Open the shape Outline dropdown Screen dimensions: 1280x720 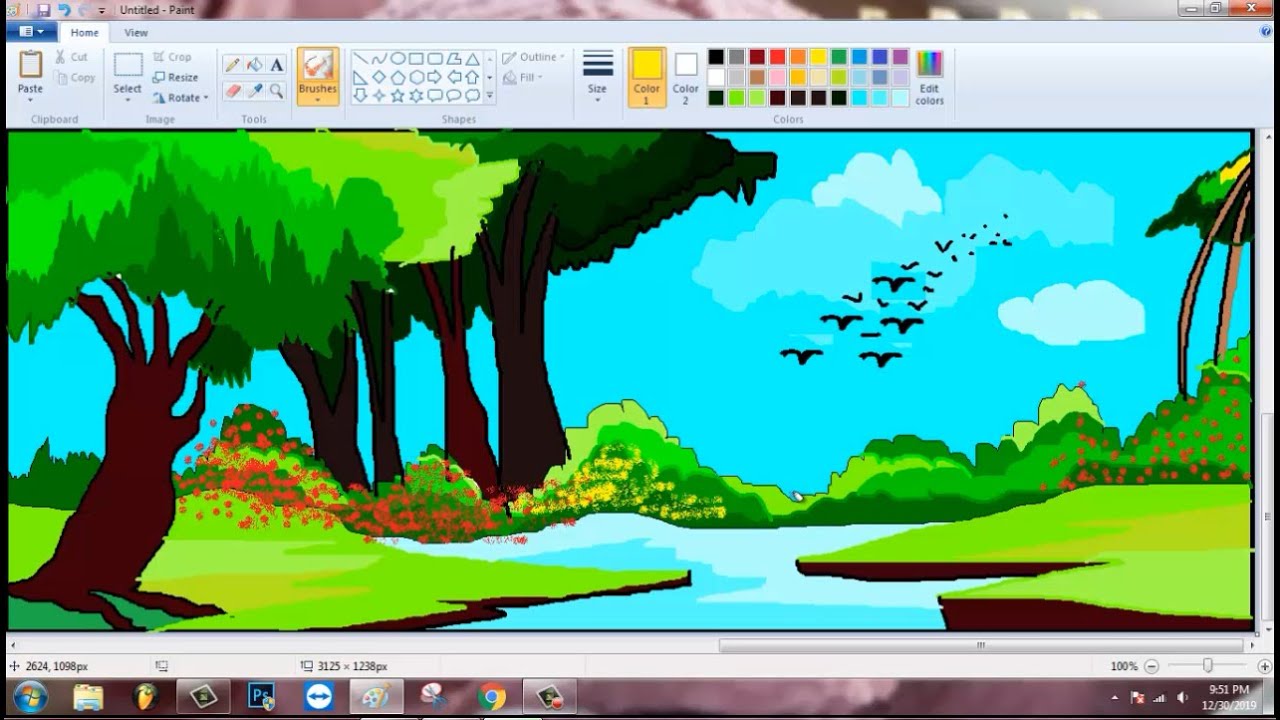click(x=534, y=57)
